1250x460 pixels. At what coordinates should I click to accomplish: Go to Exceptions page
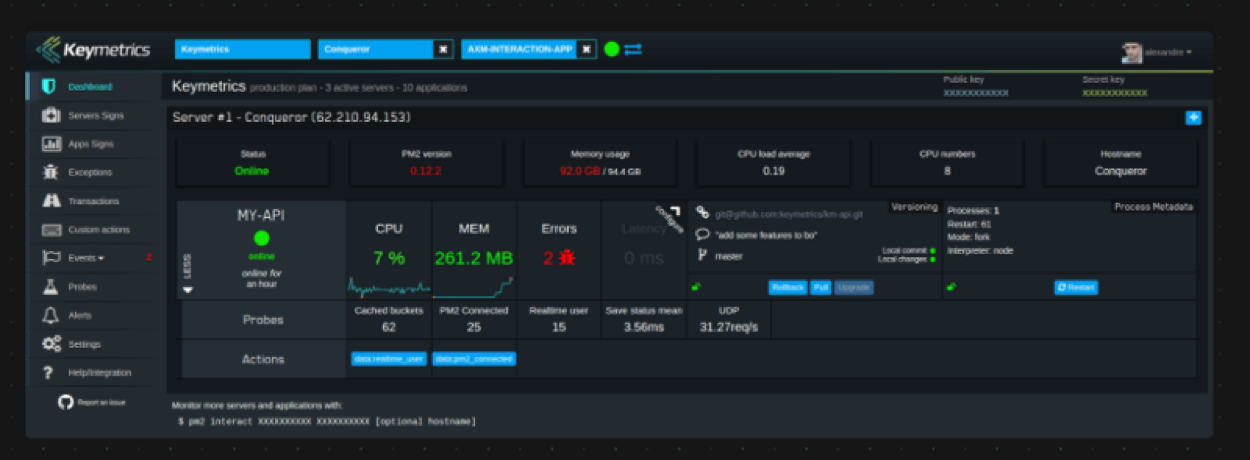click(x=93, y=172)
